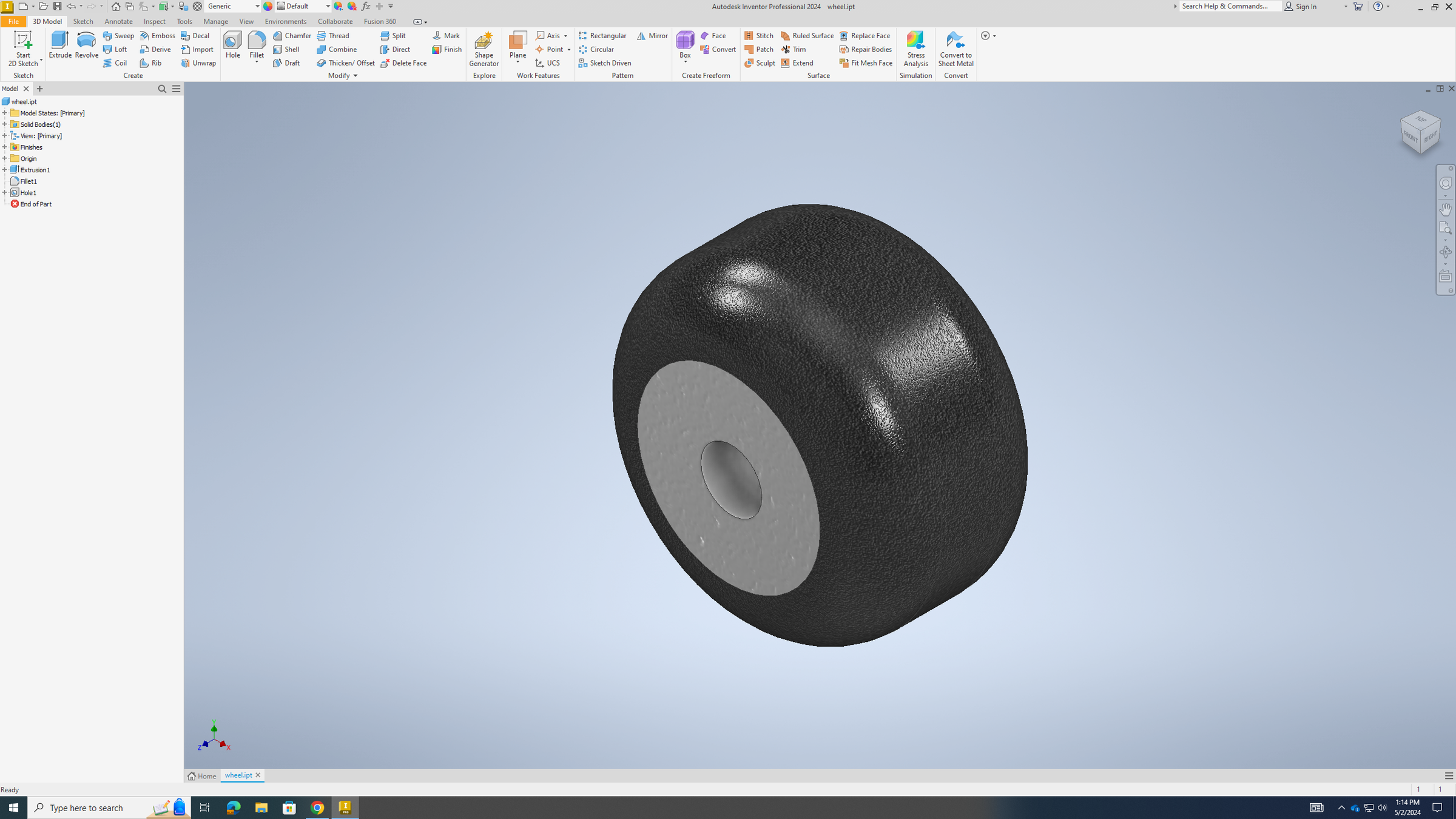Expand the Origin folder in model tree

tap(6, 158)
